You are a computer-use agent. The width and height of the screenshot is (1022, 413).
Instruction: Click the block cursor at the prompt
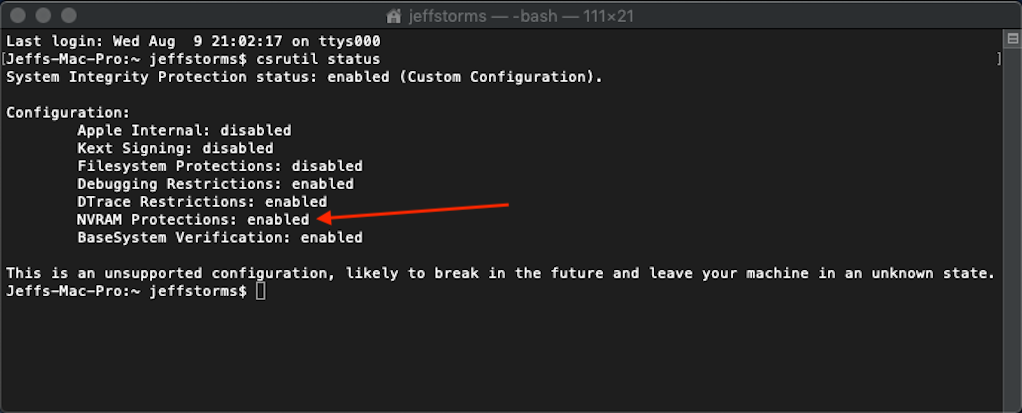261,292
